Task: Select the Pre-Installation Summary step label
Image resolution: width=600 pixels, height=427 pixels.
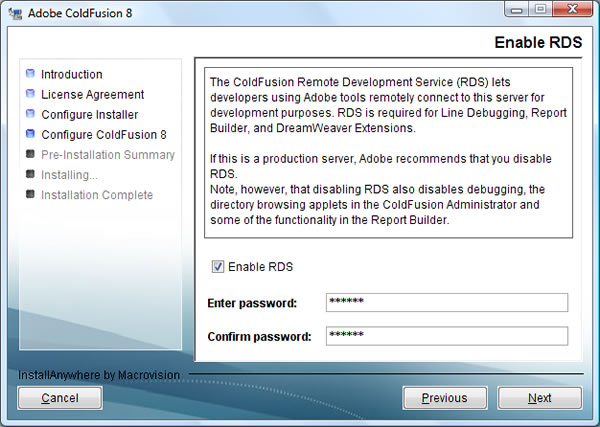Action: click(108, 155)
